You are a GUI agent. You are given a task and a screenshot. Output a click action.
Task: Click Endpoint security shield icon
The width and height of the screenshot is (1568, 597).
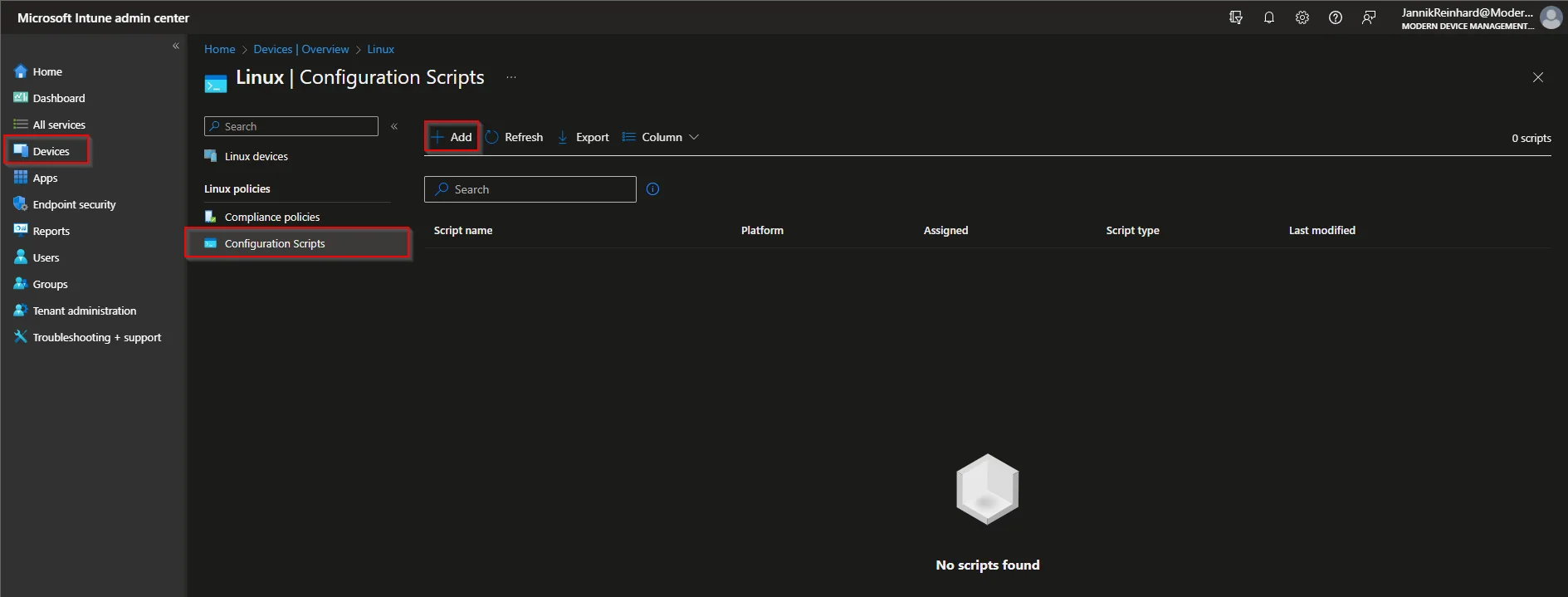[x=21, y=204]
